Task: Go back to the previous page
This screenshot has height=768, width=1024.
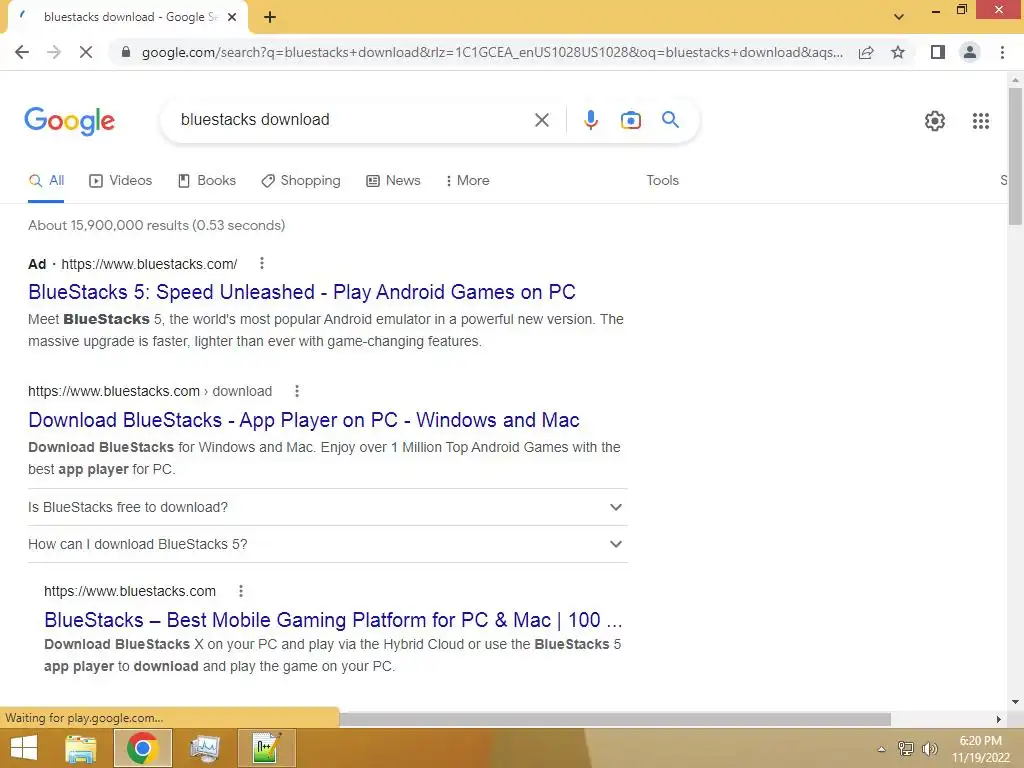Action: (22, 52)
